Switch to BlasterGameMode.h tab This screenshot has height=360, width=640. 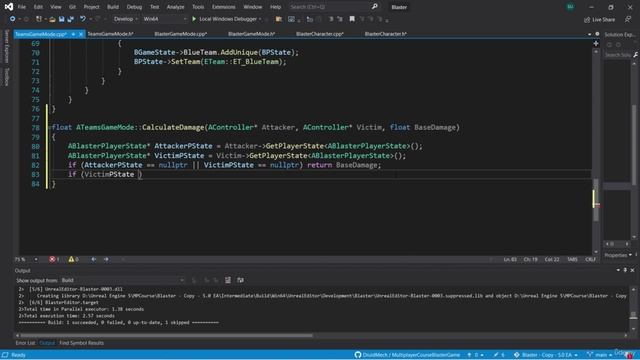pos(251,34)
